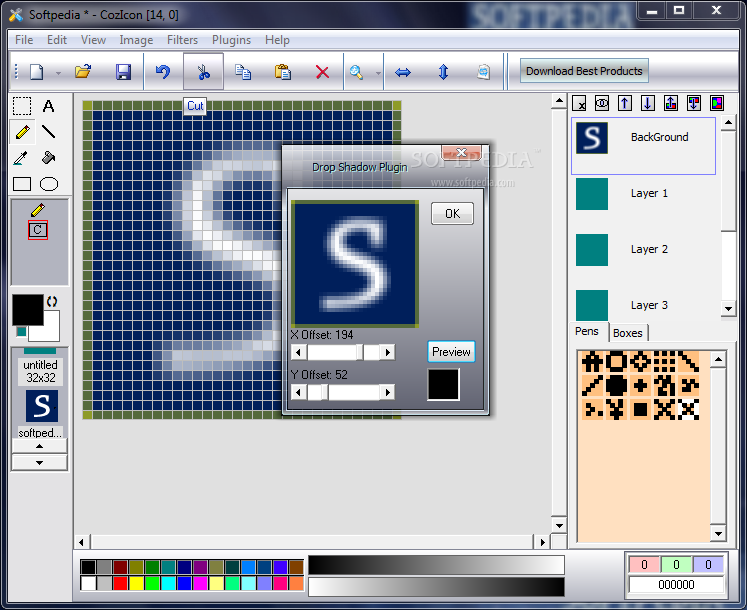Click the hex color value field

click(x=676, y=585)
